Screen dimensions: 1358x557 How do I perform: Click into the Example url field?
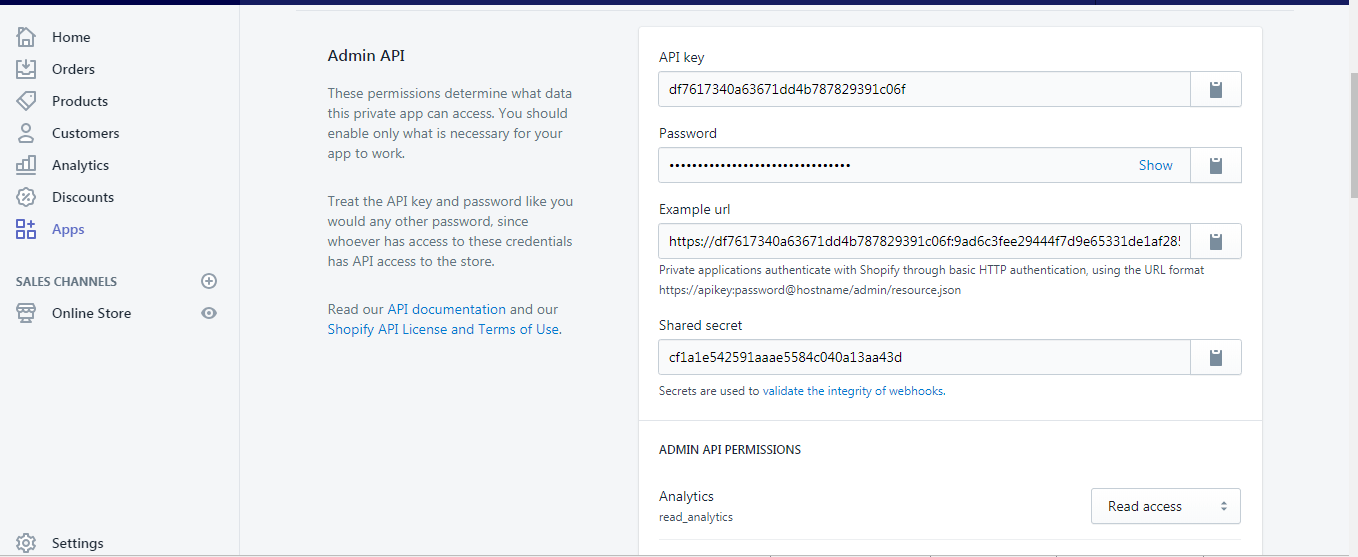924,241
